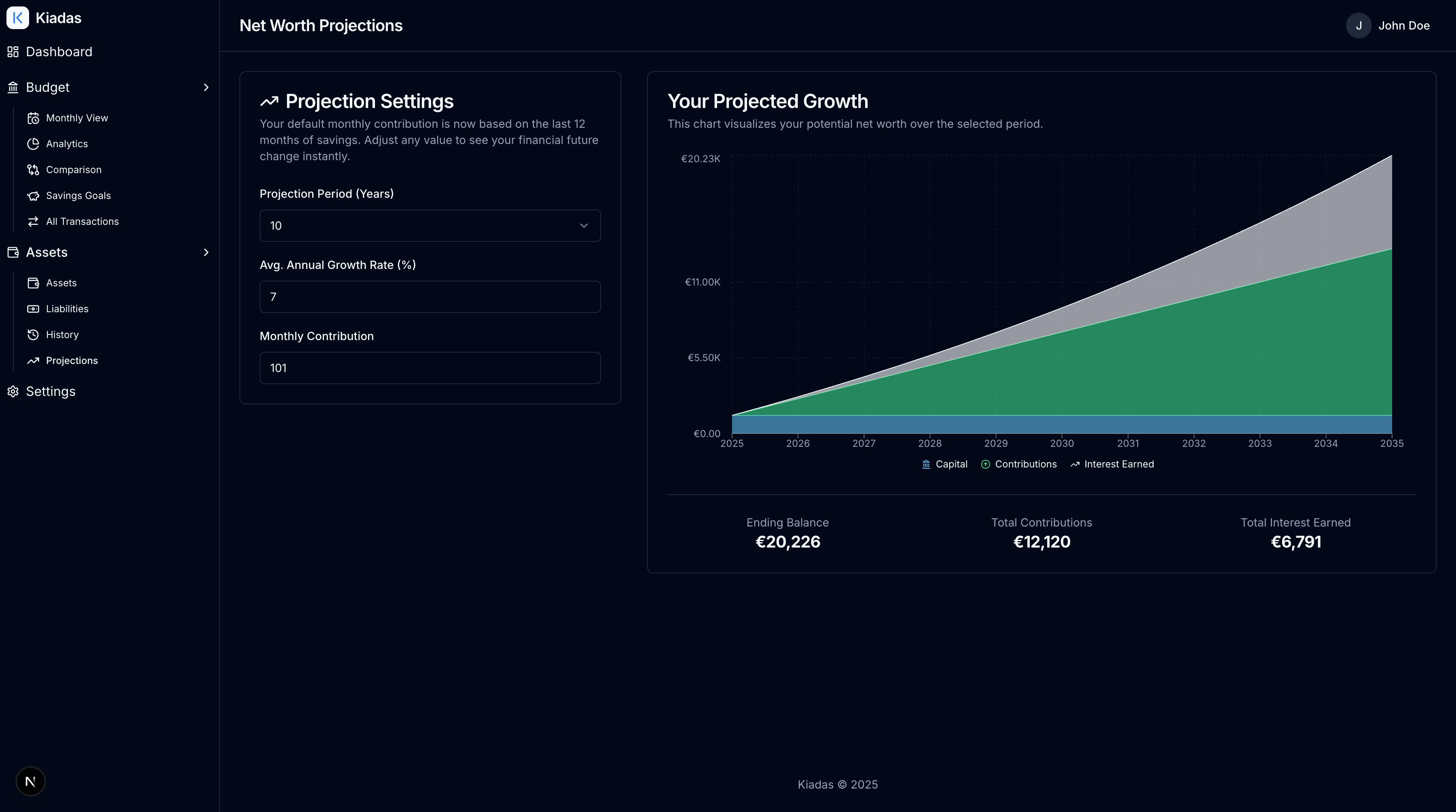Open the Savings Goals page
The image size is (1456, 812).
coord(78,195)
